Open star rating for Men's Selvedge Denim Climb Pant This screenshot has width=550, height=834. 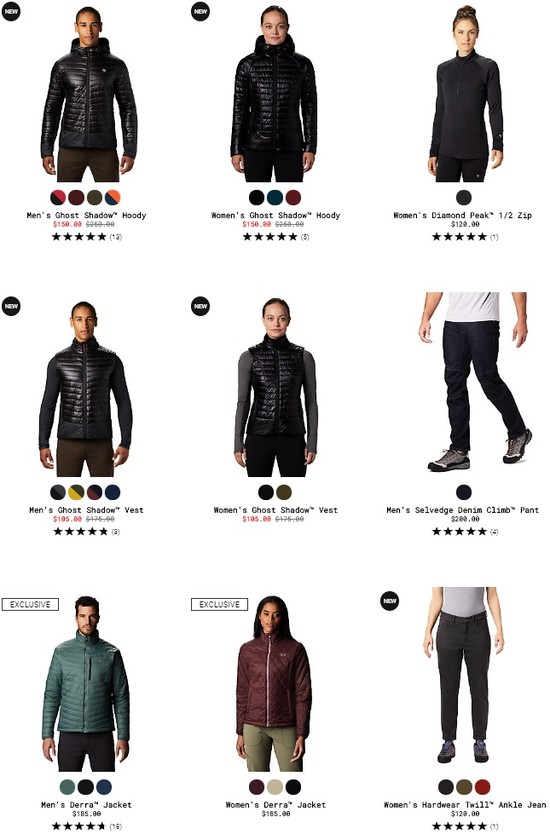coord(465,531)
